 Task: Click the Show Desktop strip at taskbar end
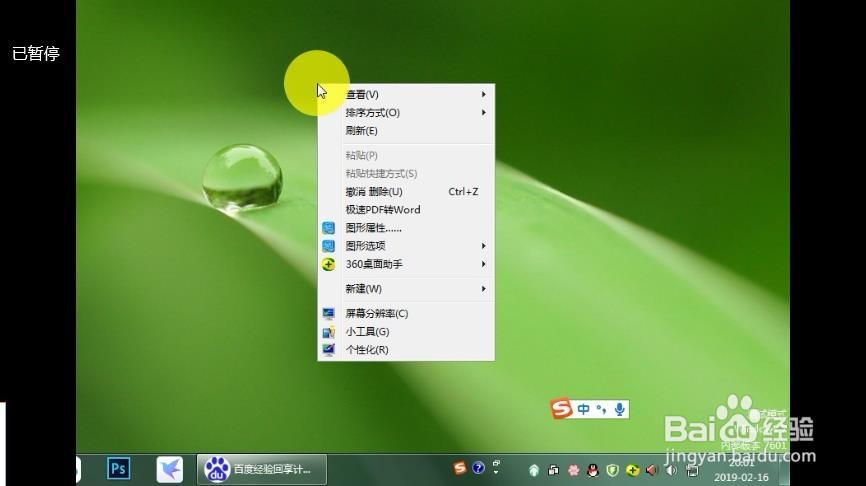(x=784, y=470)
